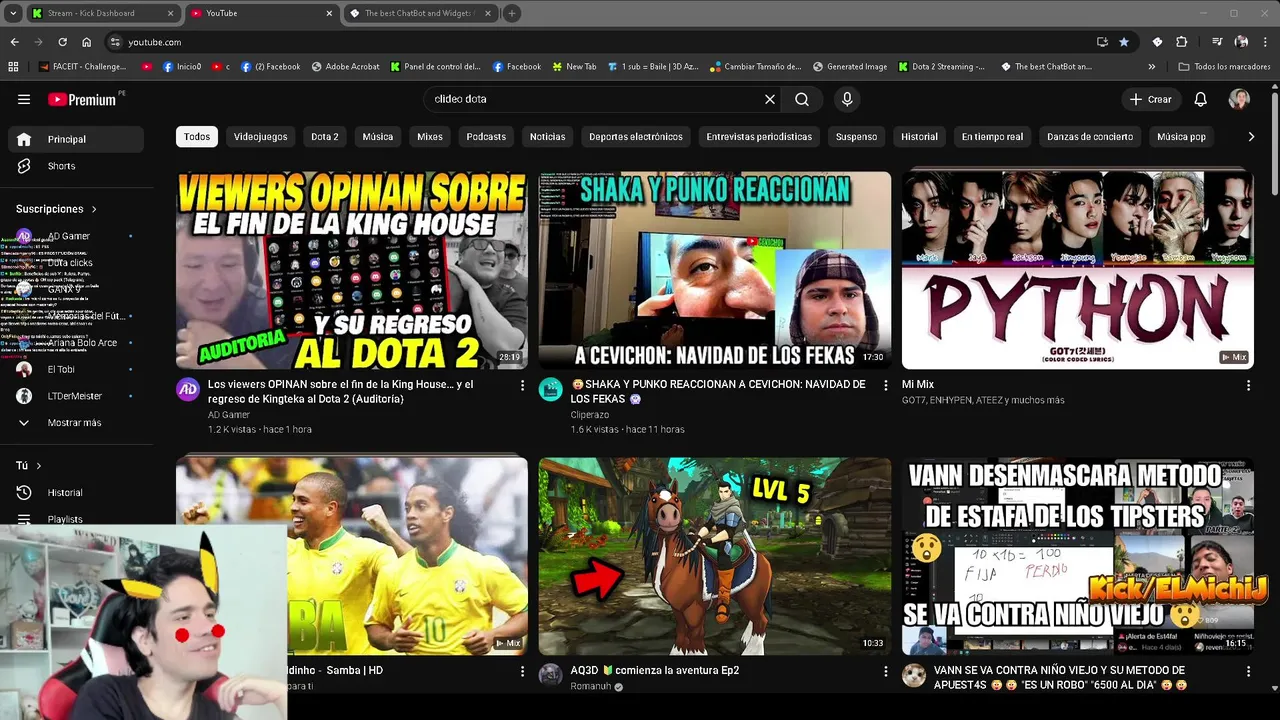This screenshot has width=1280, height=720.
Task: Click the Crear button
Action: click(1151, 99)
